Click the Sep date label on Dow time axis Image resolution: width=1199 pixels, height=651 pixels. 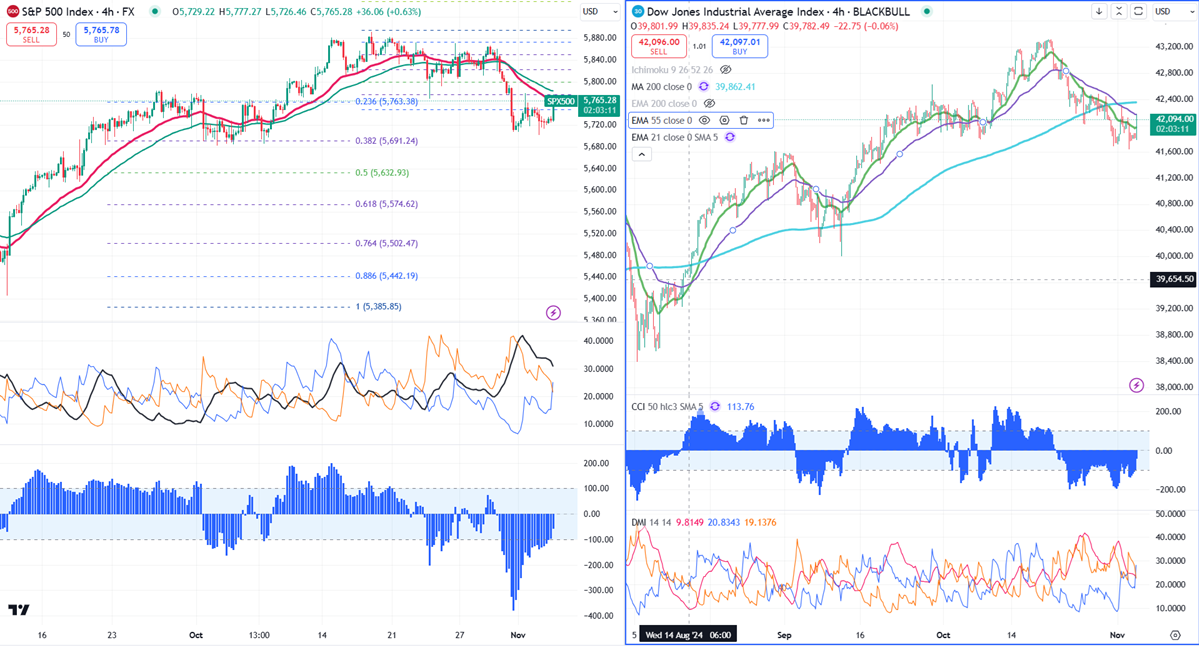click(x=784, y=635)
